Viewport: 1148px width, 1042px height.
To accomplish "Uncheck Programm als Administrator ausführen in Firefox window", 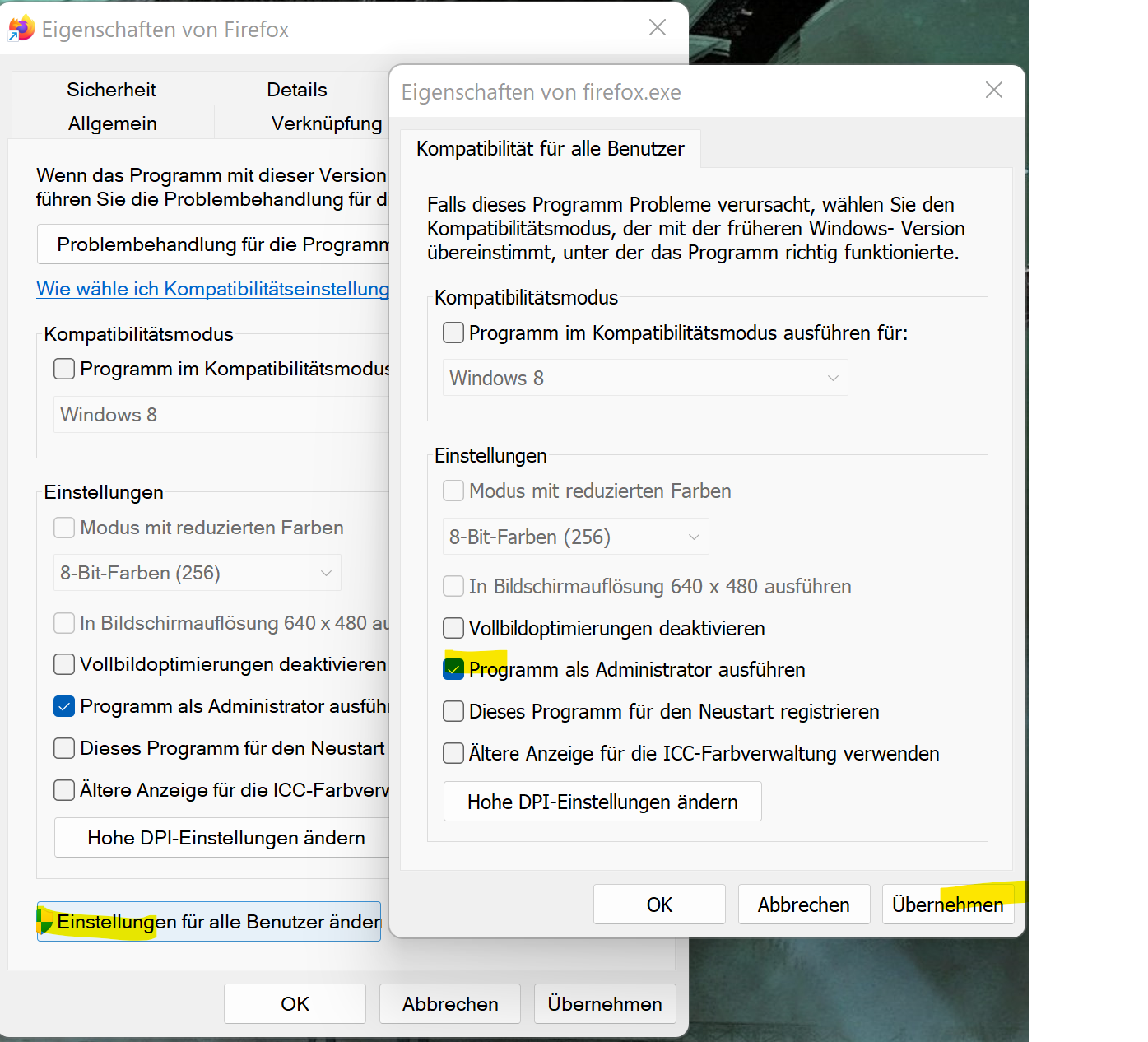I will tap(64, 706).
